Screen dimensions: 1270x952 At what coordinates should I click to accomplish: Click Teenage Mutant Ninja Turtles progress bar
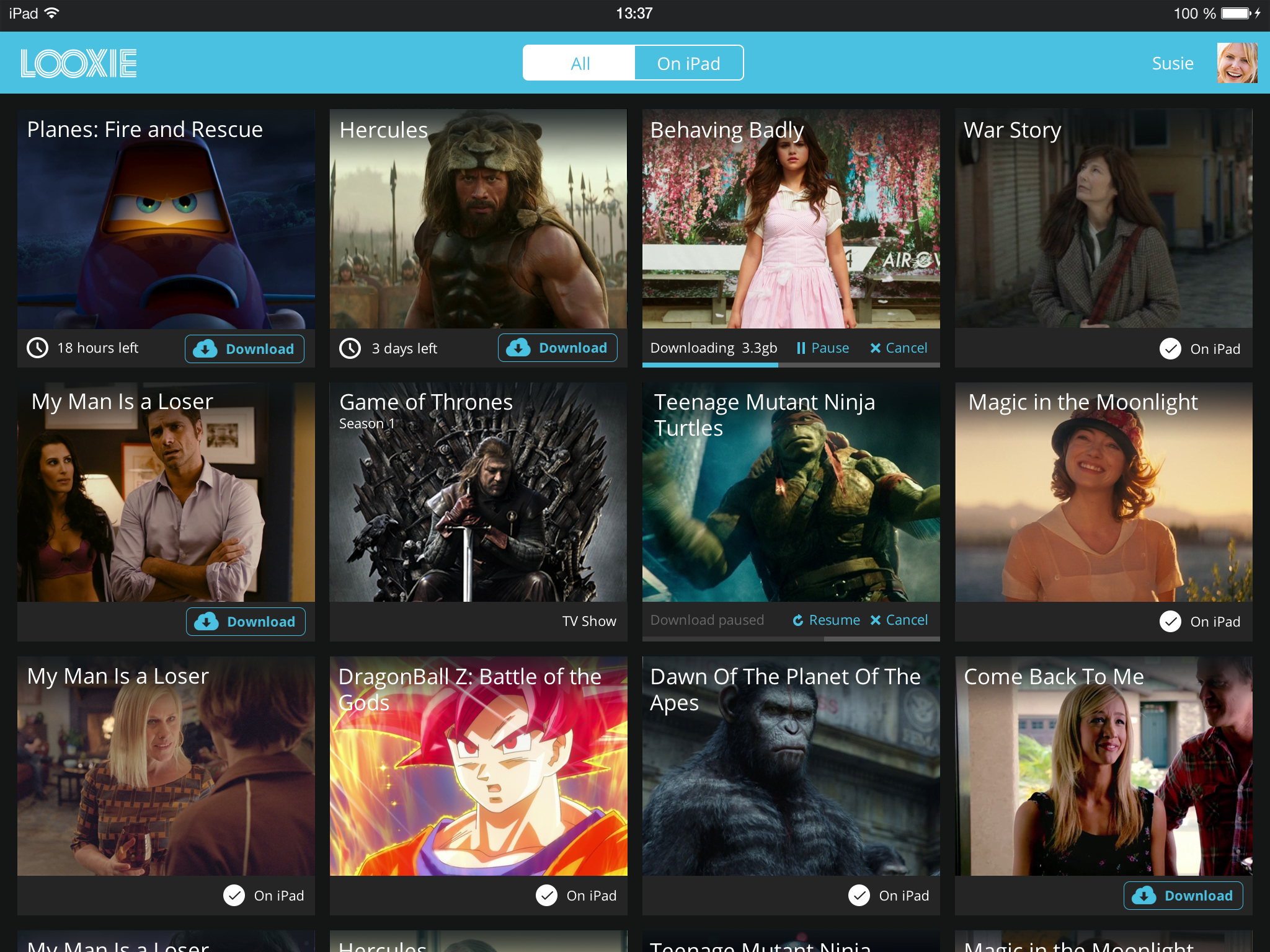[x=791, y=638]
